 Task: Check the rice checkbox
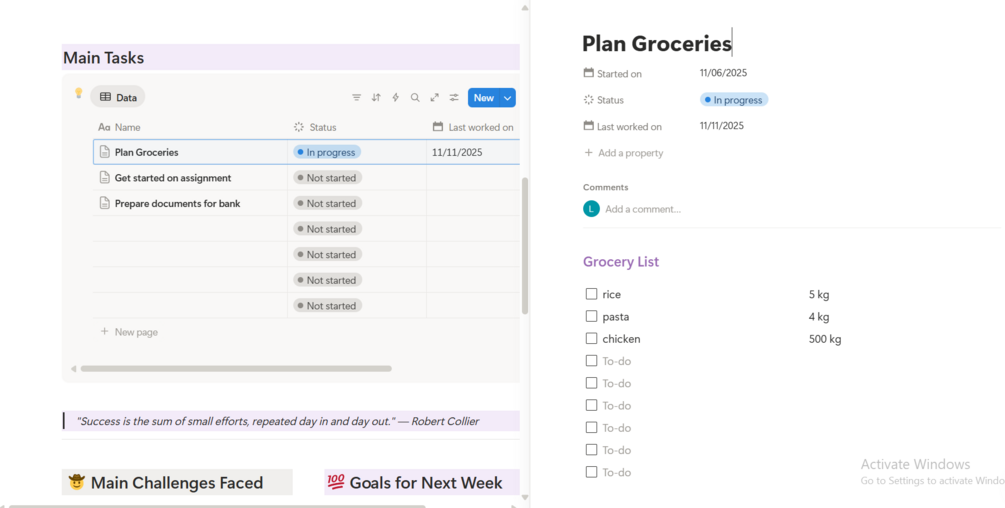coord(591,294)
